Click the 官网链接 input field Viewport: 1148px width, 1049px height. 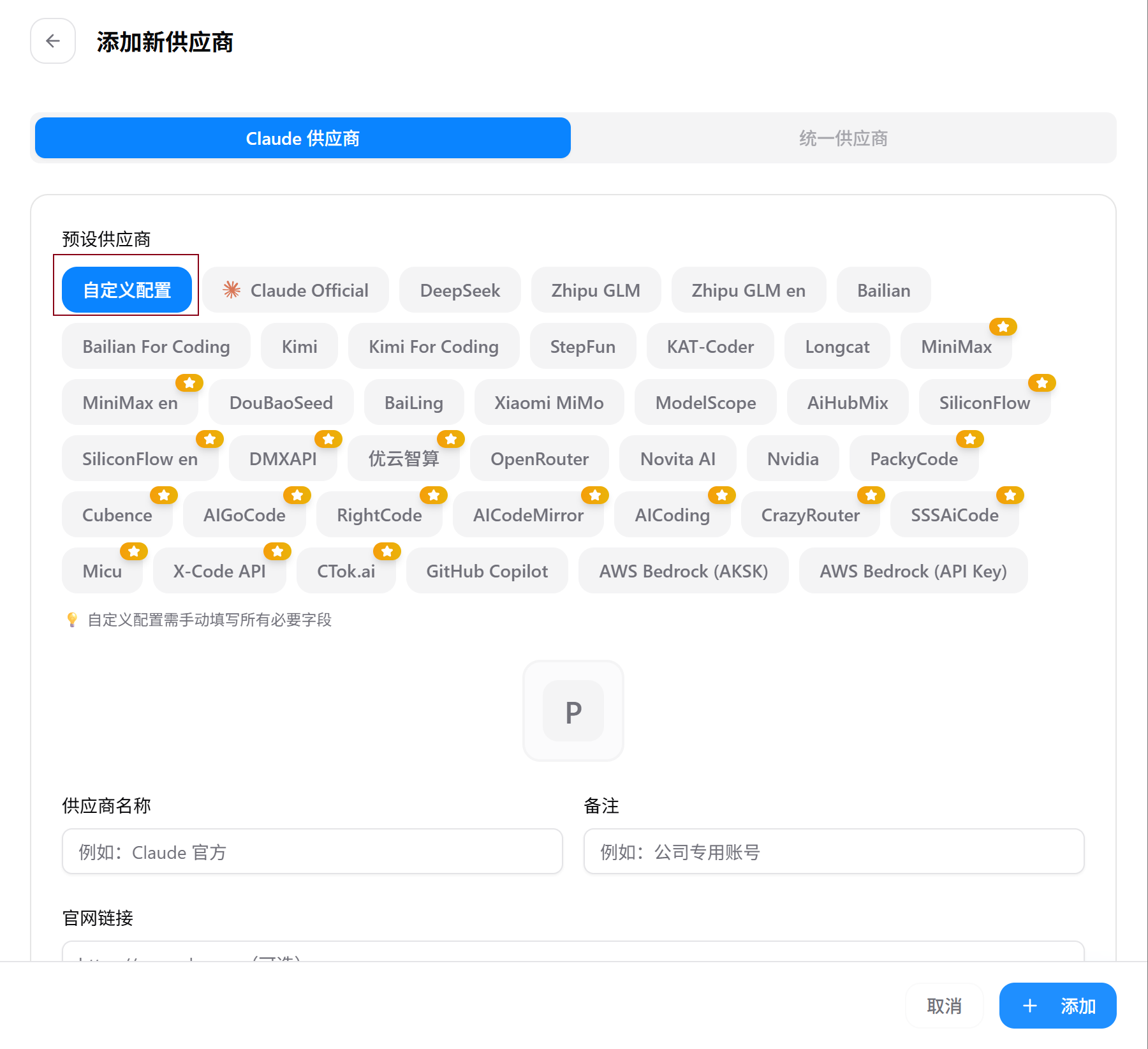[573, 951]
